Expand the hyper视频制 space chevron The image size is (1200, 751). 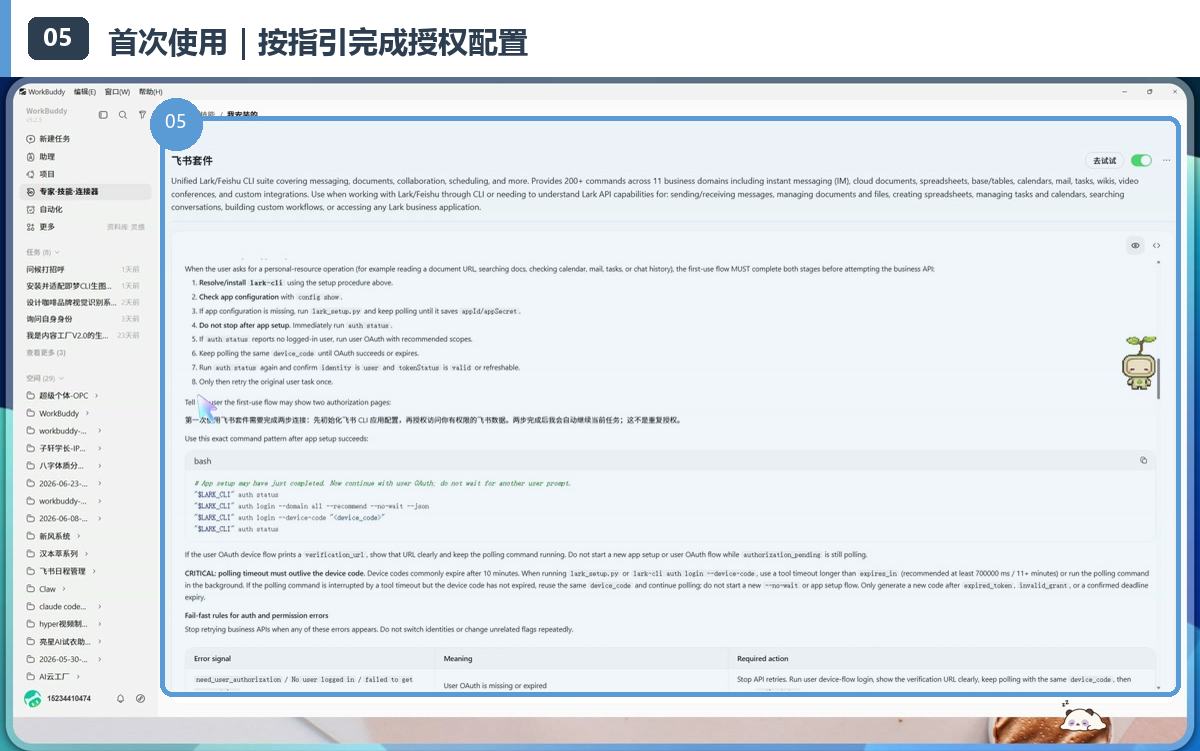pyautogui.click(x=99, y=624)
